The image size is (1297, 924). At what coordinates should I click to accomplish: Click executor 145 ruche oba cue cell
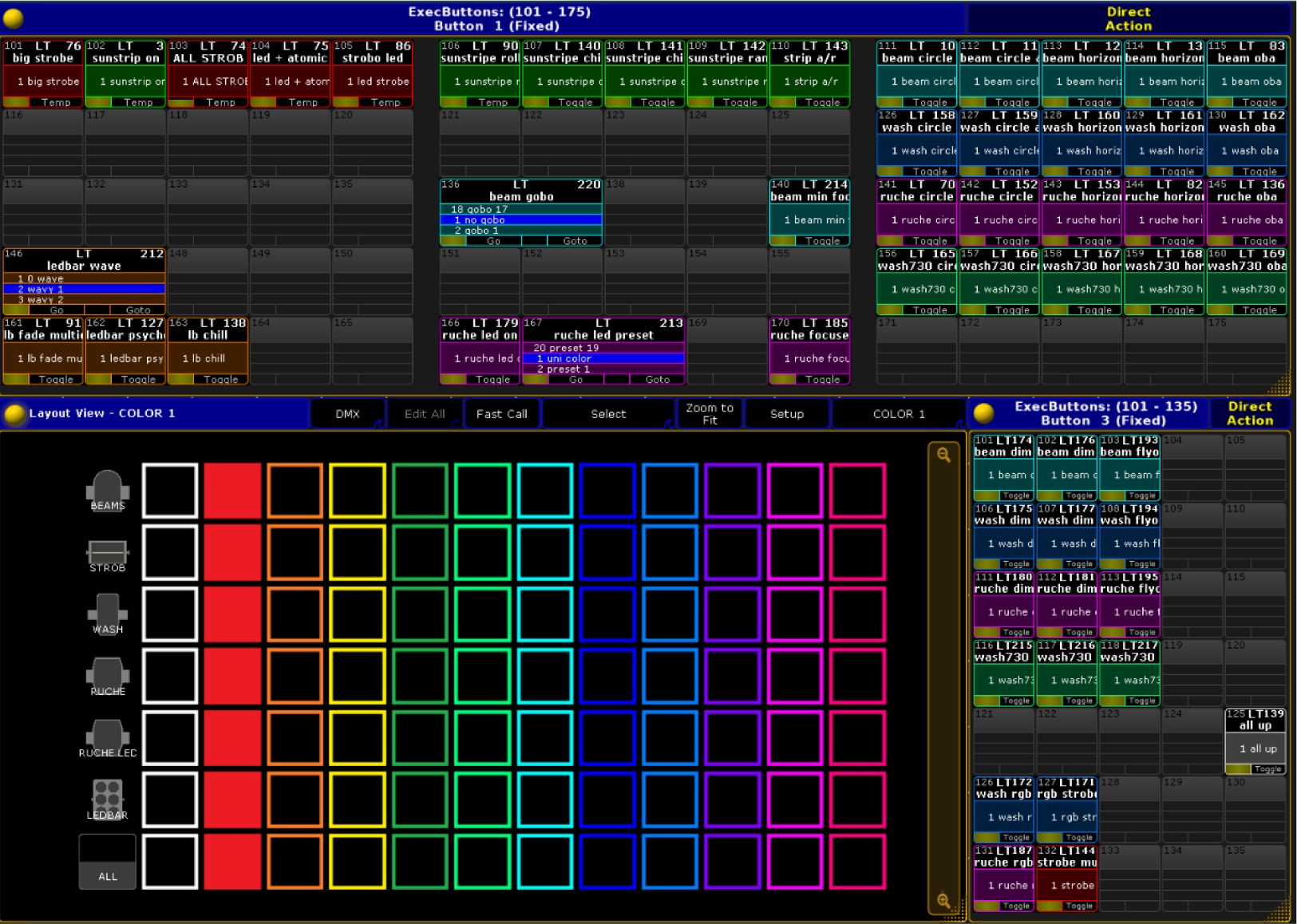1247,219
